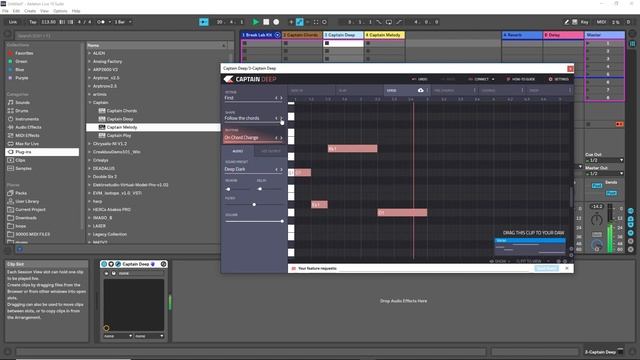Select the A Reverb return track
The image size is (640, 360).
pyautogui.click(x=522, y=35)
